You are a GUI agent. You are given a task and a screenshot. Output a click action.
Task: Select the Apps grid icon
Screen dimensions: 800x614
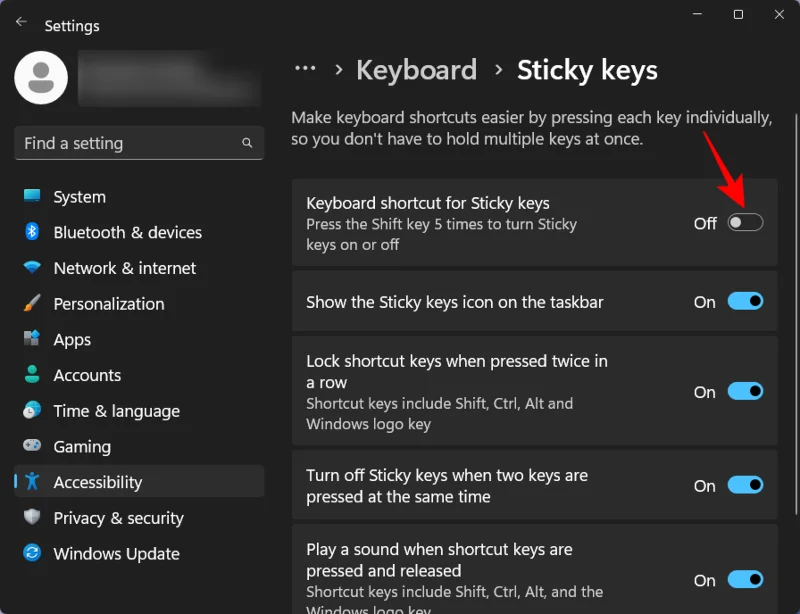pyautogui.click(x=34, y=339)
